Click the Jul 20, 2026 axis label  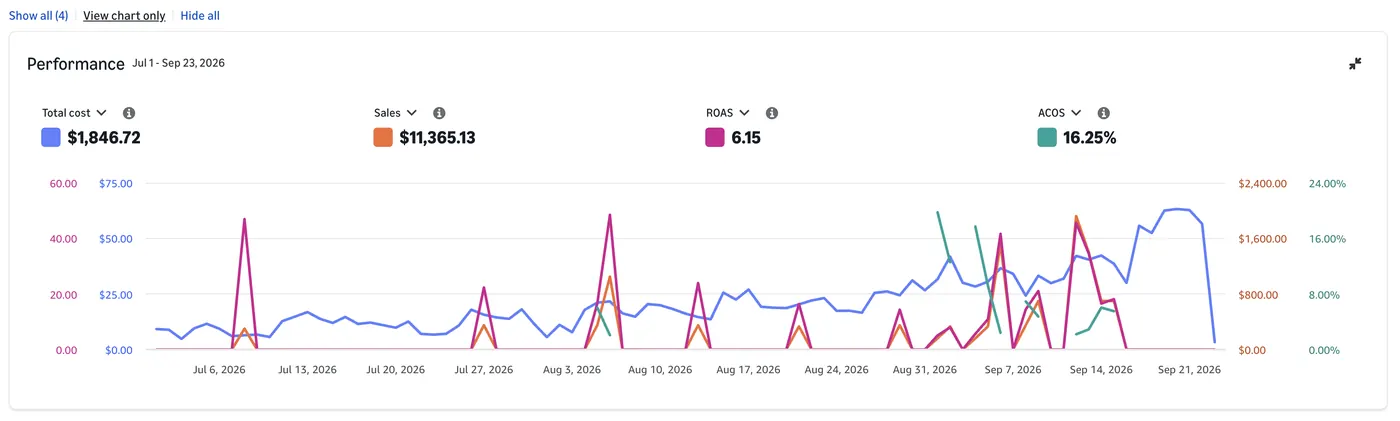pos(396,369)
